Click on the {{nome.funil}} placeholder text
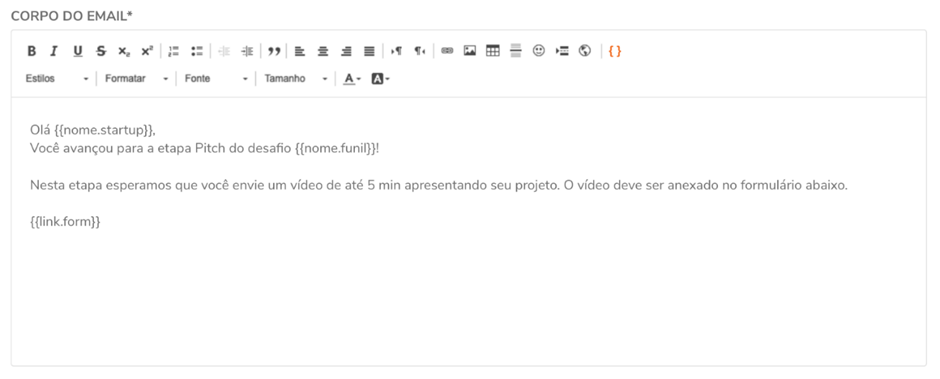Screen dimensions: 940x379 336,148
